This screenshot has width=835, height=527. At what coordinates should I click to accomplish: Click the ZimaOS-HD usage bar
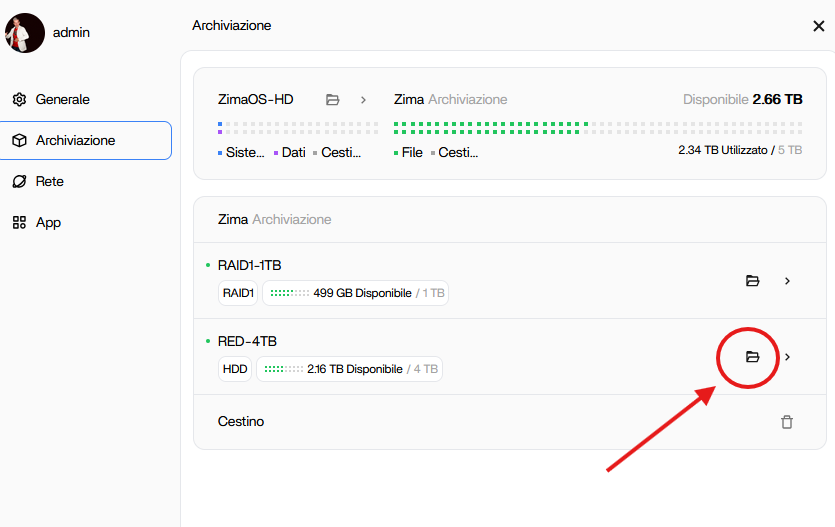297,128
